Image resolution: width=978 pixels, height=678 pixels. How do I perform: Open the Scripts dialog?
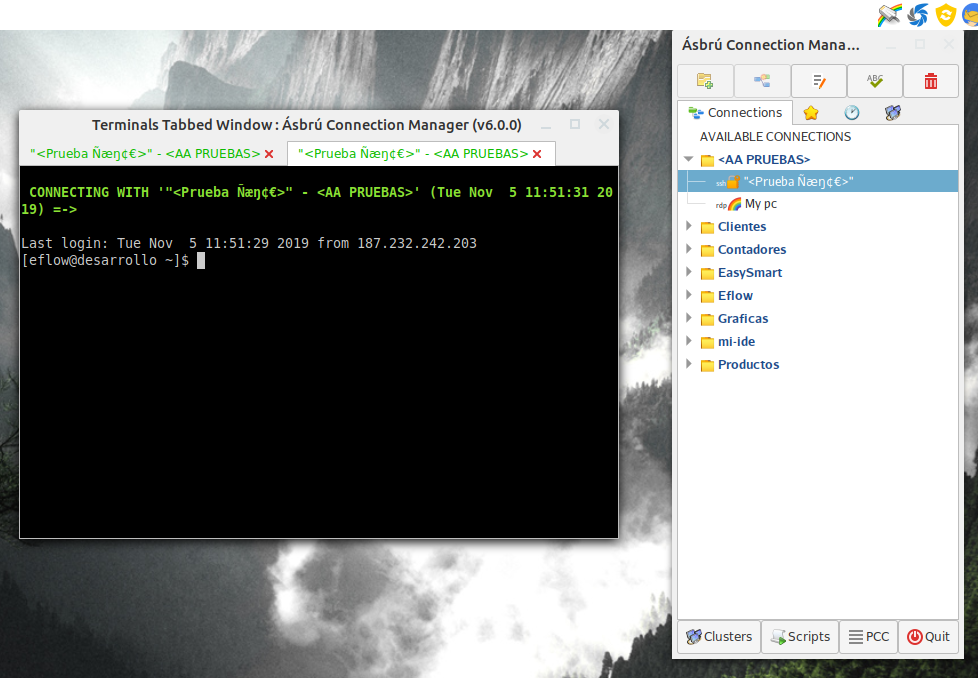[799, 636]
